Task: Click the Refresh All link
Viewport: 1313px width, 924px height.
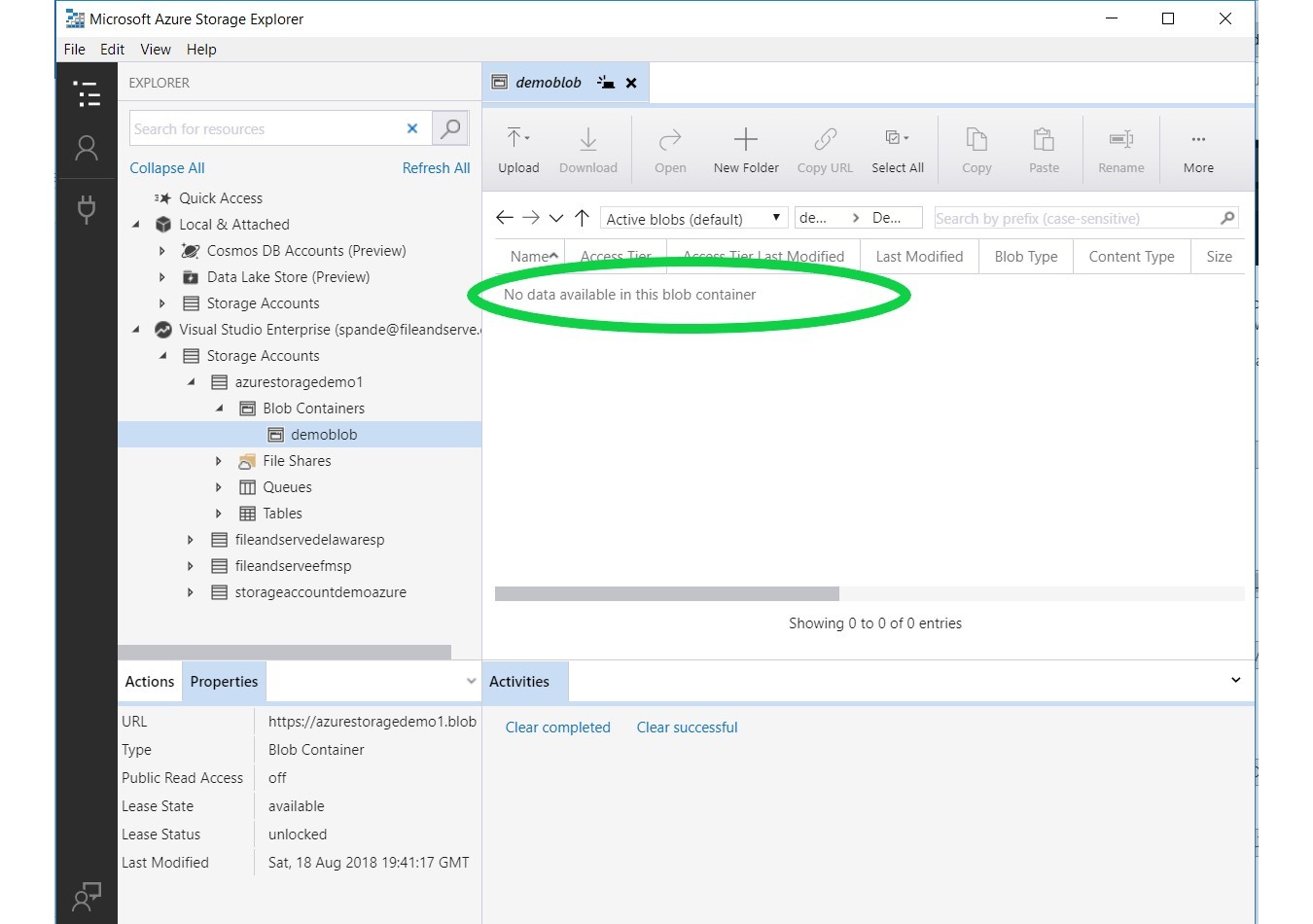Action: click(x=437, y=168)
